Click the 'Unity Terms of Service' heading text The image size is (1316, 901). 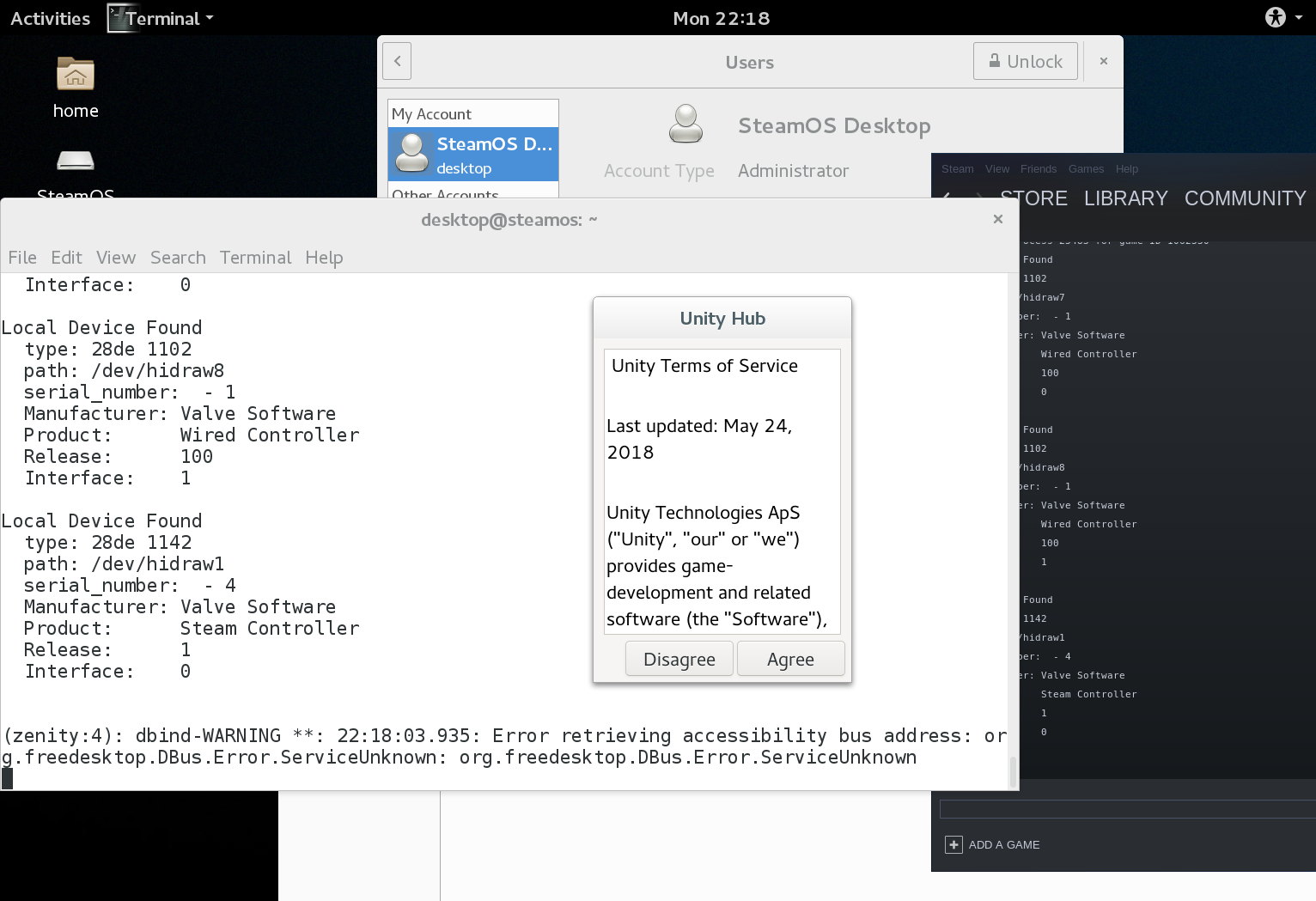coord(704,366)
